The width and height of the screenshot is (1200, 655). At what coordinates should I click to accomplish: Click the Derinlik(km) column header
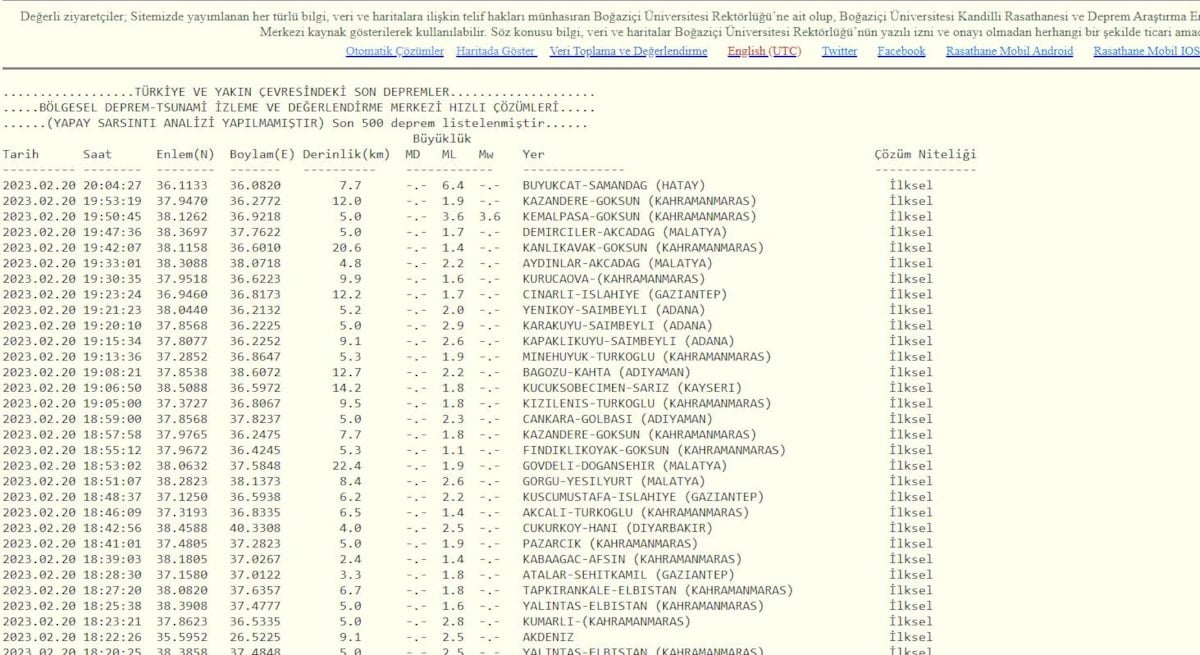tap(346, 154)
